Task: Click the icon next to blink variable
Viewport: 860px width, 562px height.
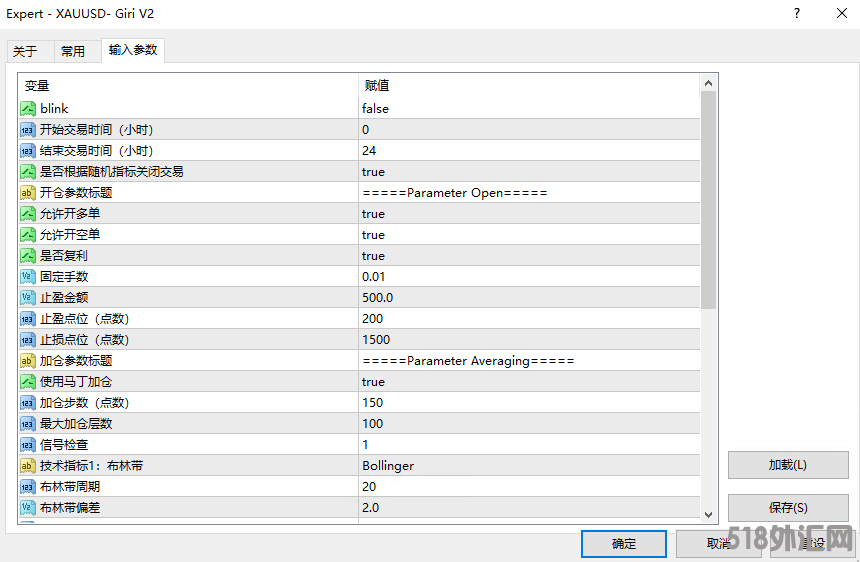Action: 28,108
